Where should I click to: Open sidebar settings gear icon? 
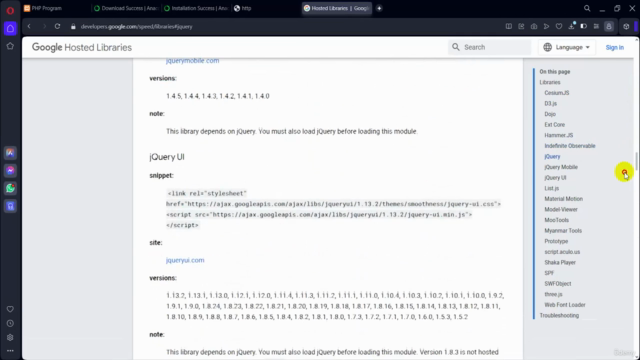(x=10, y=338)
